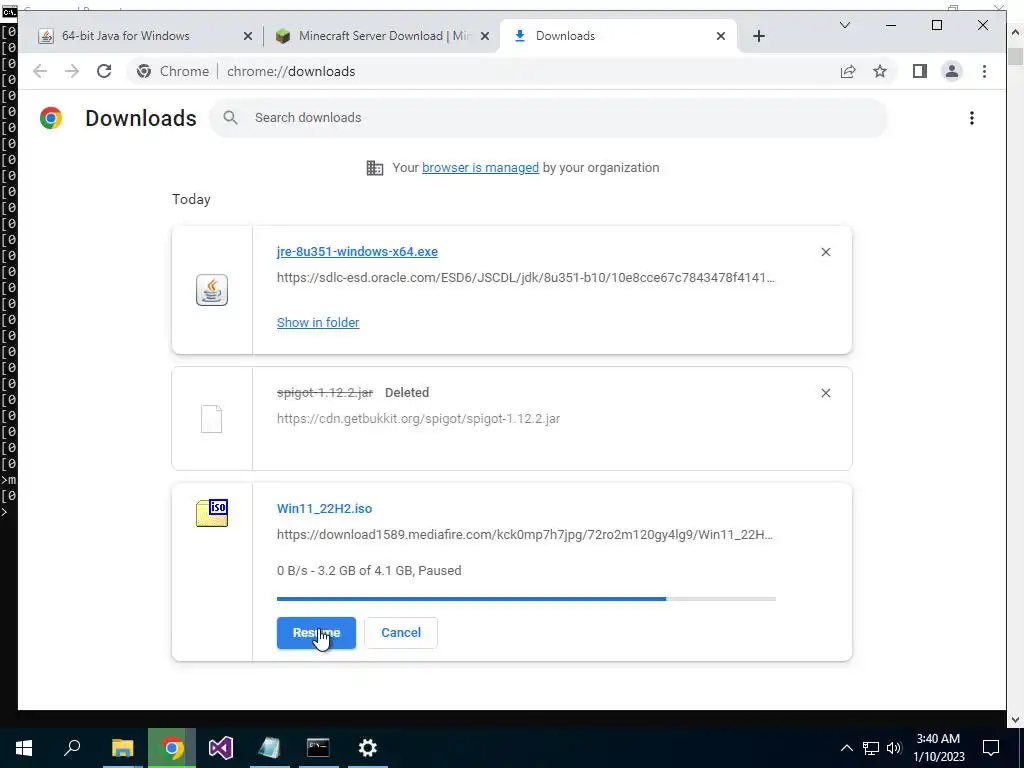Open the Chrome side panel
Viewport: 1024px width, 768px height.
click(x=920, y=71)
